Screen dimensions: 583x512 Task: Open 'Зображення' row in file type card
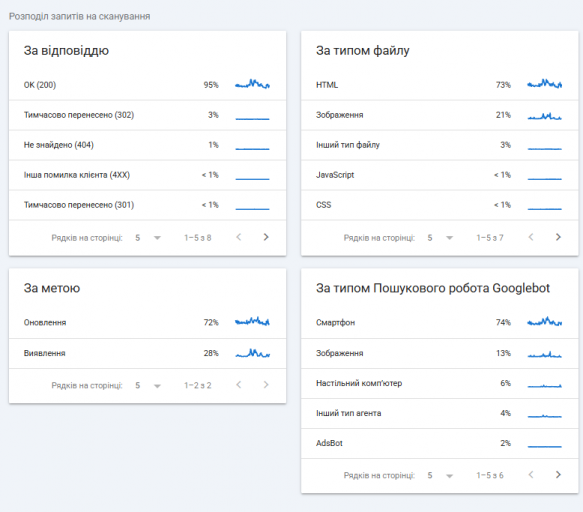(x=440, y=115)
